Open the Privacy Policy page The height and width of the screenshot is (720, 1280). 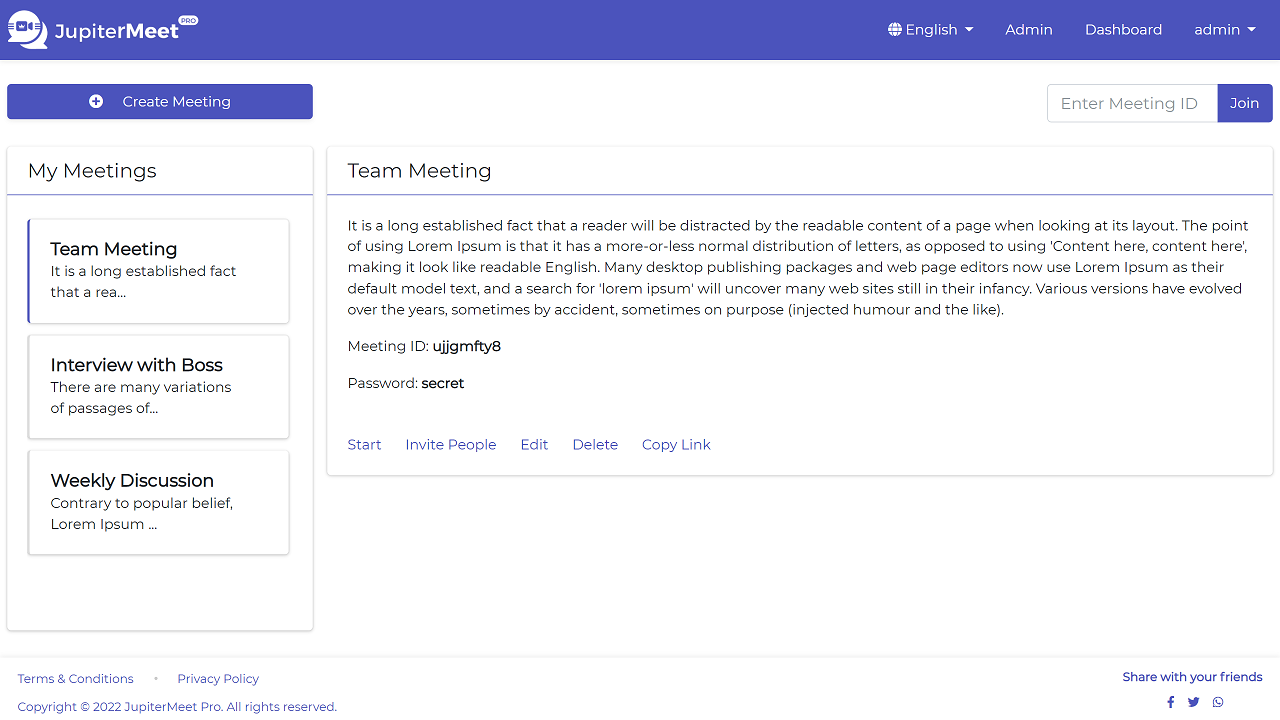point(217,678)
